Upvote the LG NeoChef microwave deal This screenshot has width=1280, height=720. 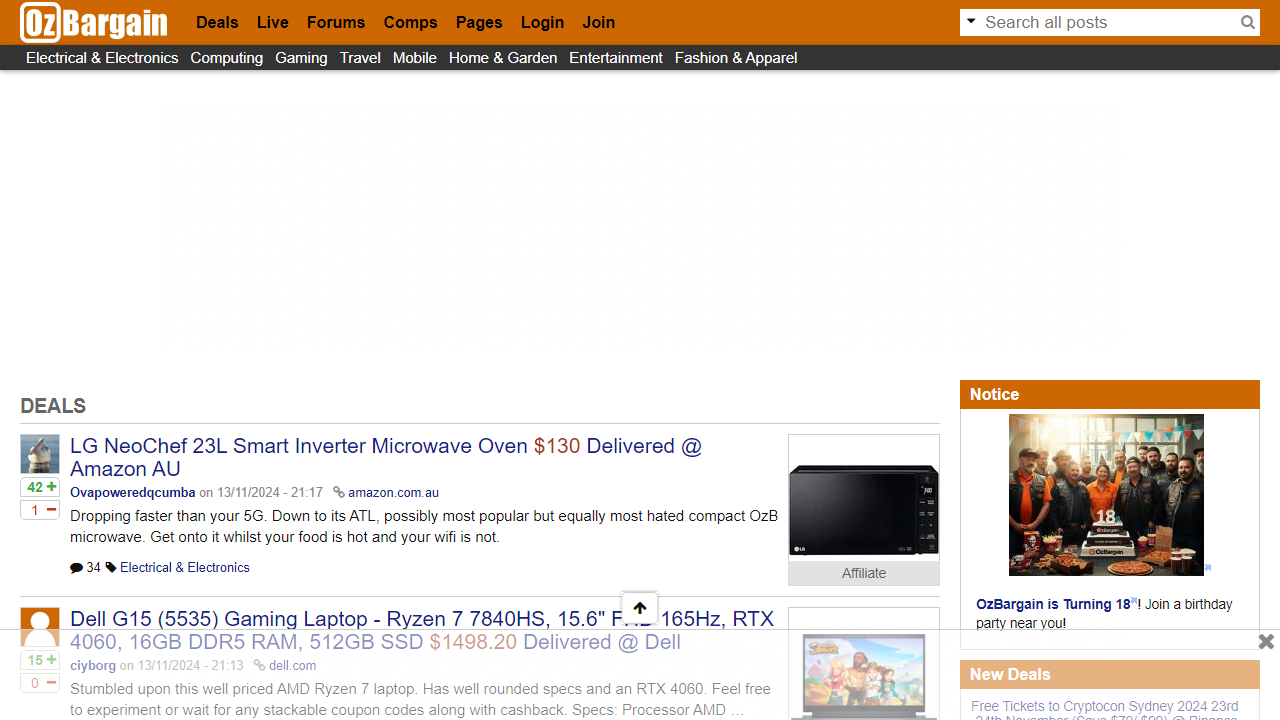coord(51,487)
